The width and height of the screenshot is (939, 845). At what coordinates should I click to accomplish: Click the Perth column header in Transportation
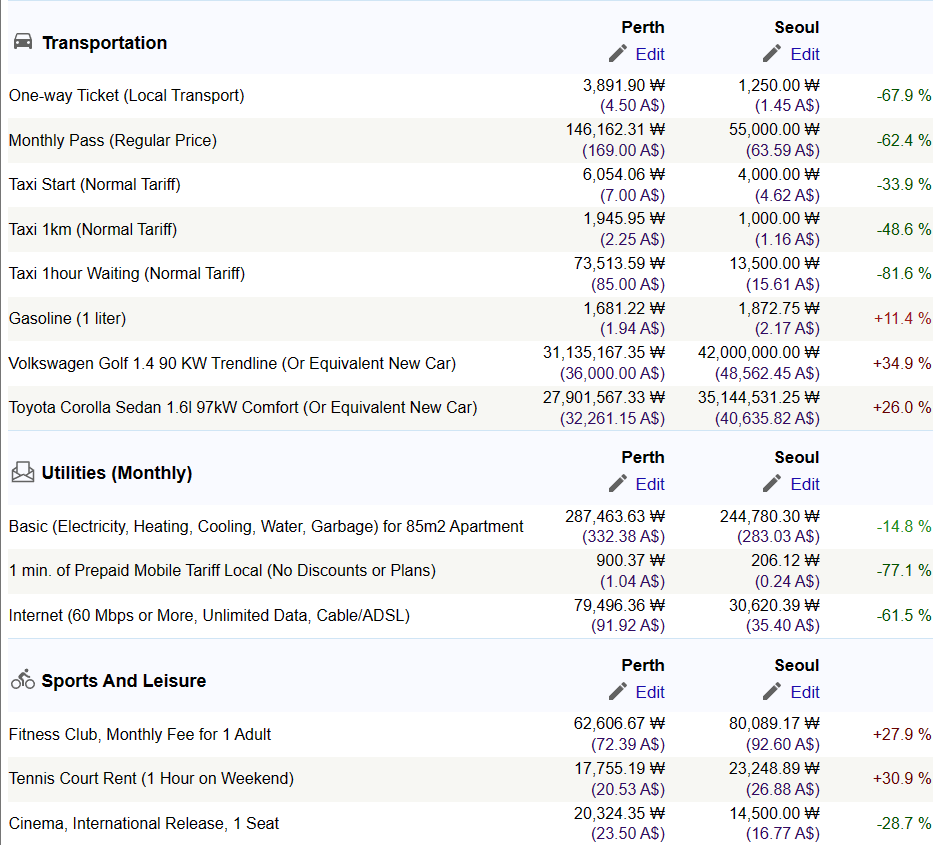[643, 28]
